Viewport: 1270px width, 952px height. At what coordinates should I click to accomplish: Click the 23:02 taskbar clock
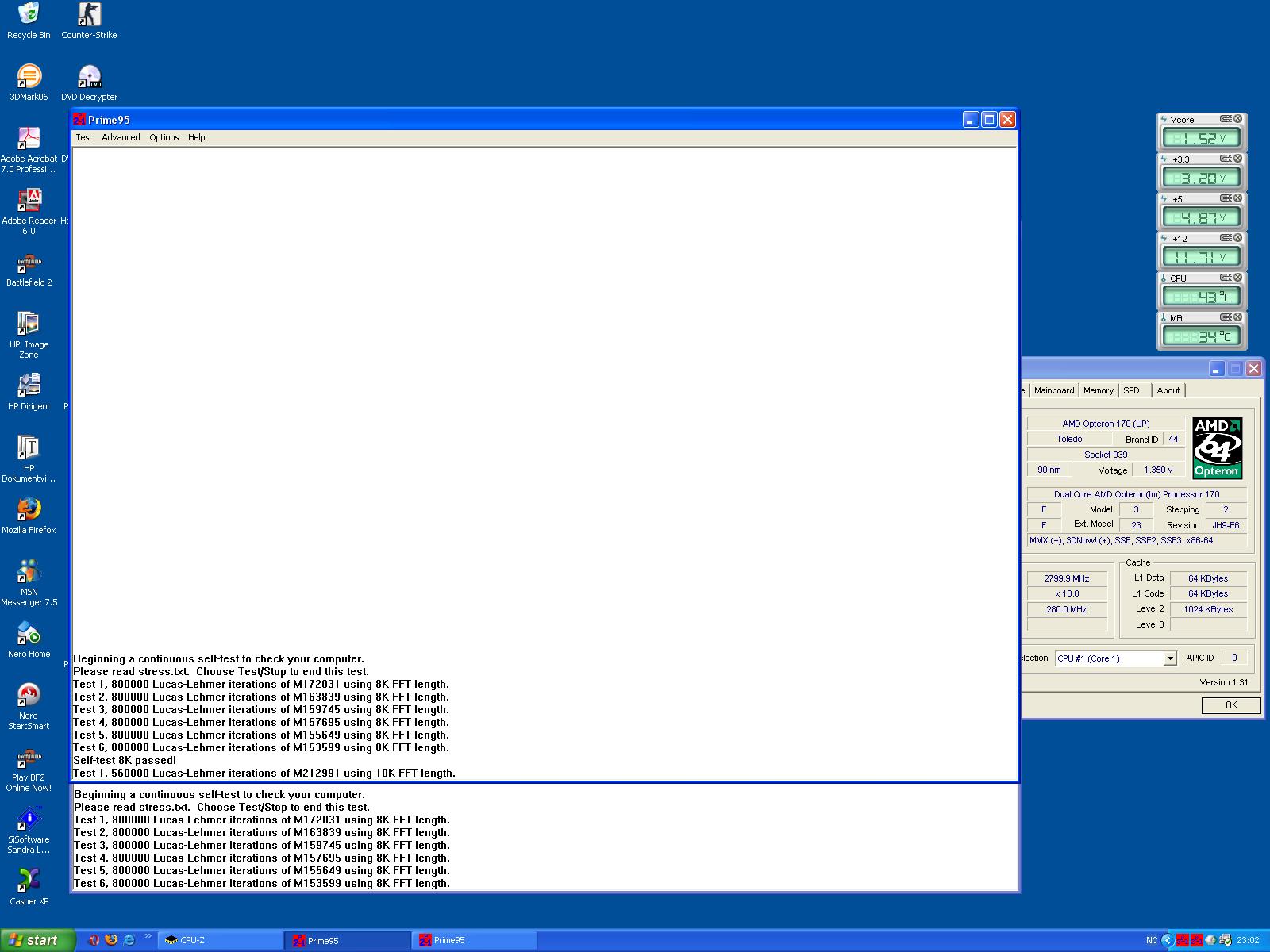(1248, 941)
